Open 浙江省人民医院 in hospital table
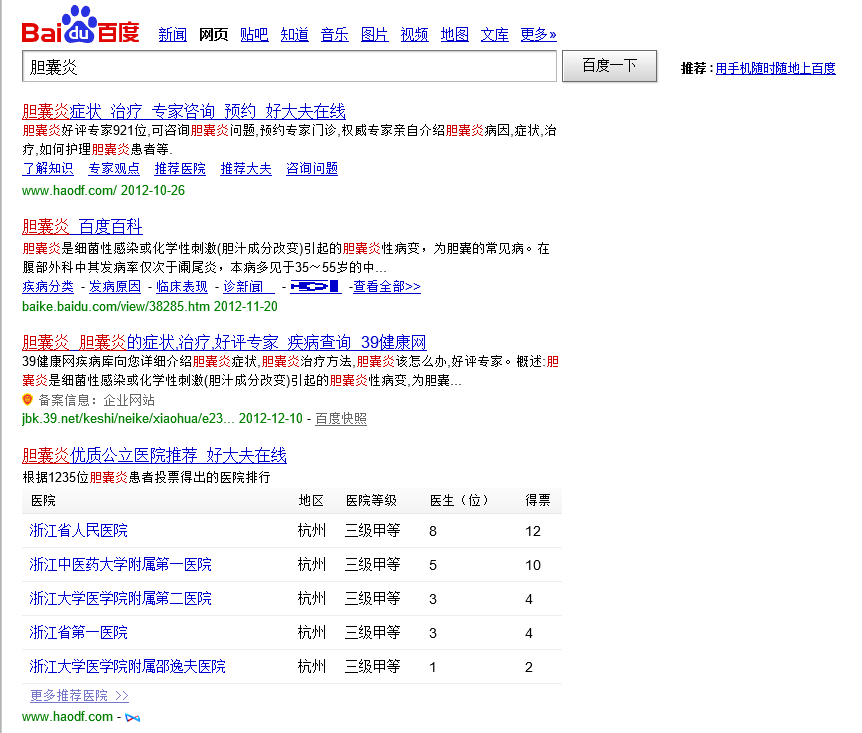 pyautogui.click(x=79, y=530)
